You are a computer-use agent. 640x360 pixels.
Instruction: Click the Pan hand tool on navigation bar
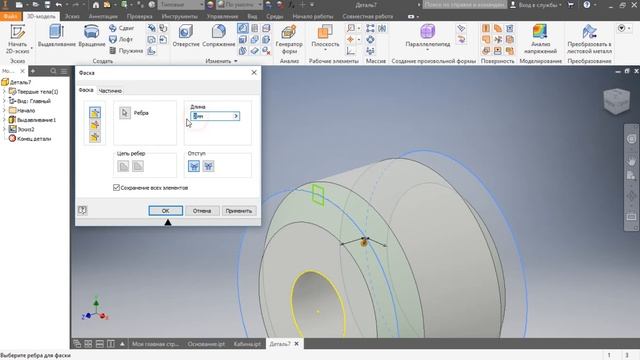coord(631,161)
